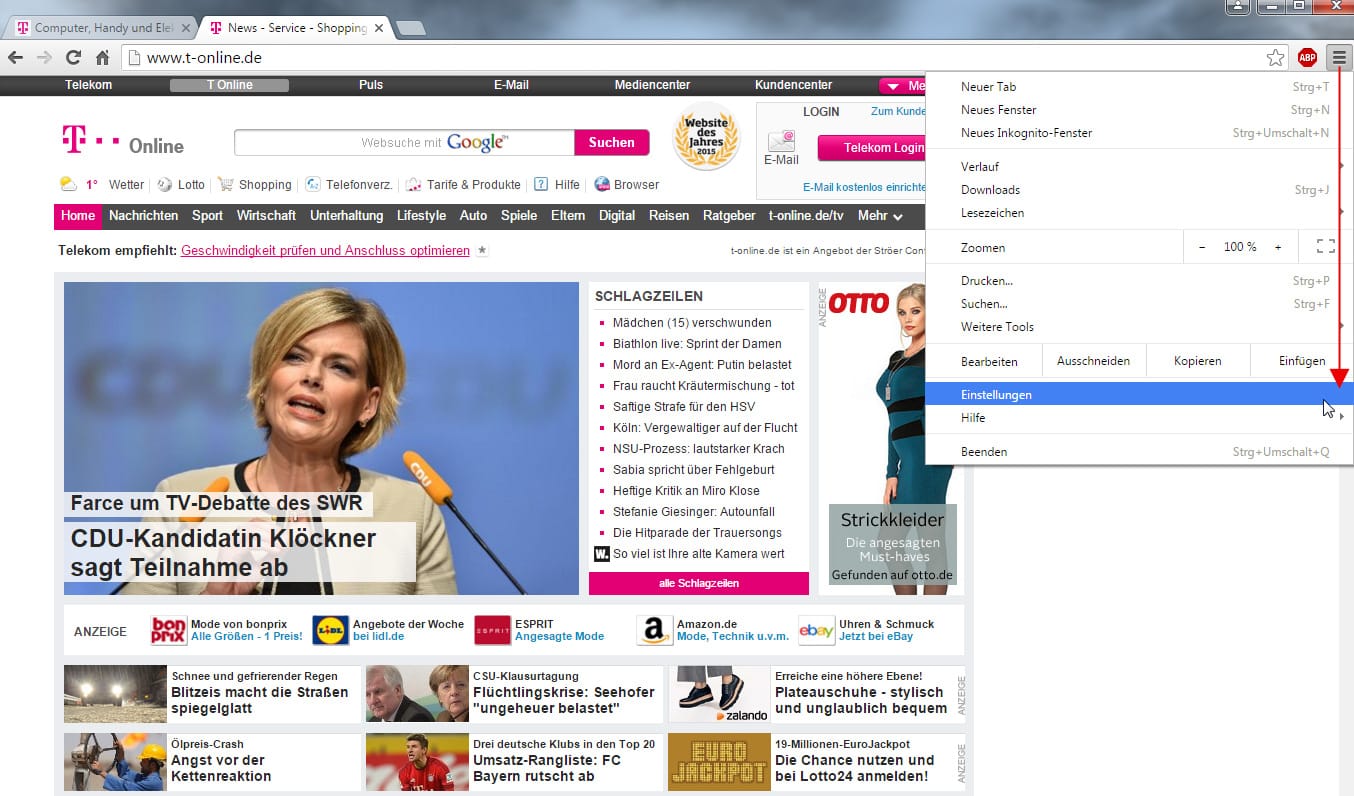1354x796 pixels.
Task: Click the Euro Jackpot ad thumbnail
Action: [719, 762]
